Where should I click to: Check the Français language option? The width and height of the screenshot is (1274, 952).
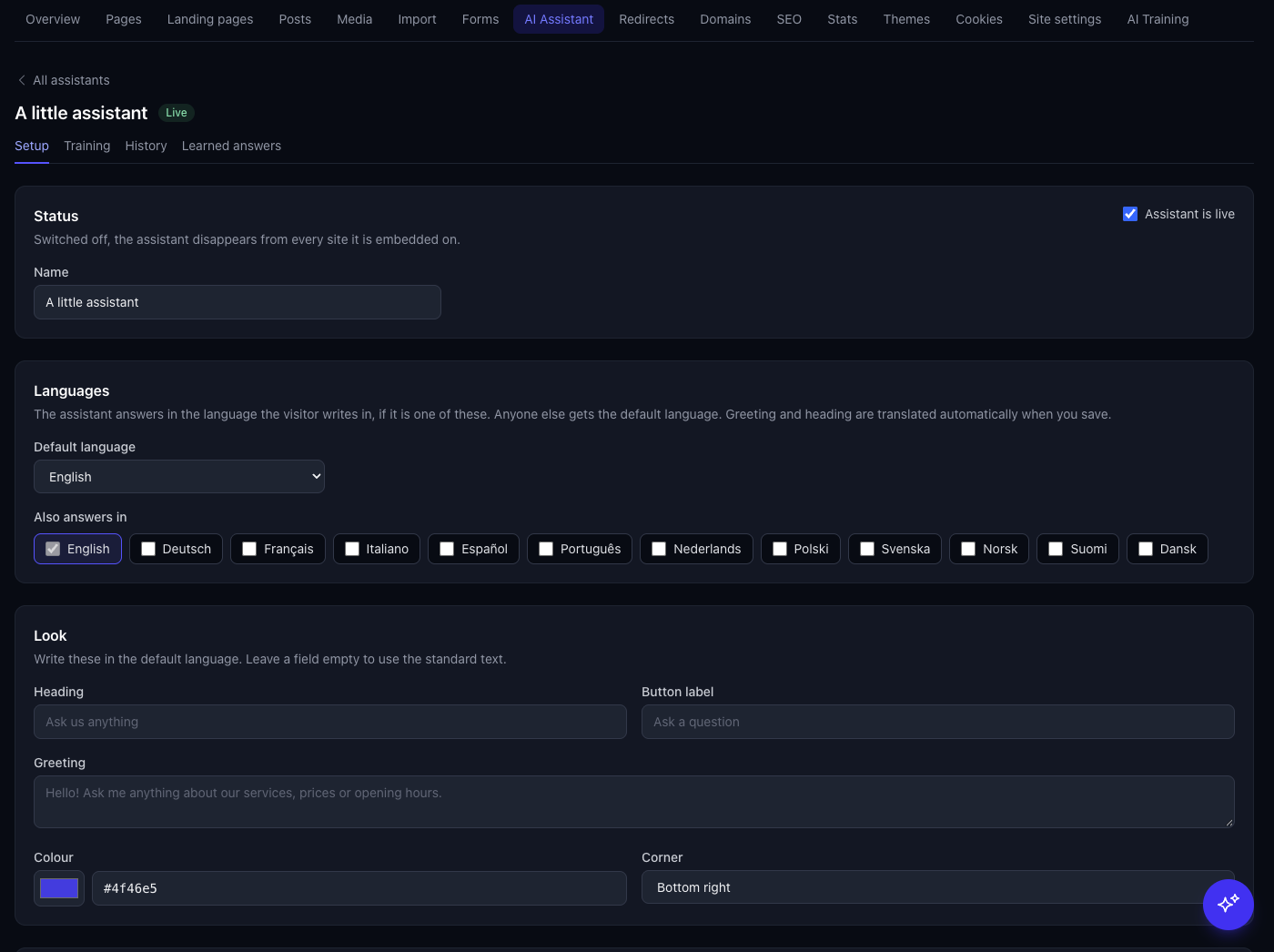249,549
